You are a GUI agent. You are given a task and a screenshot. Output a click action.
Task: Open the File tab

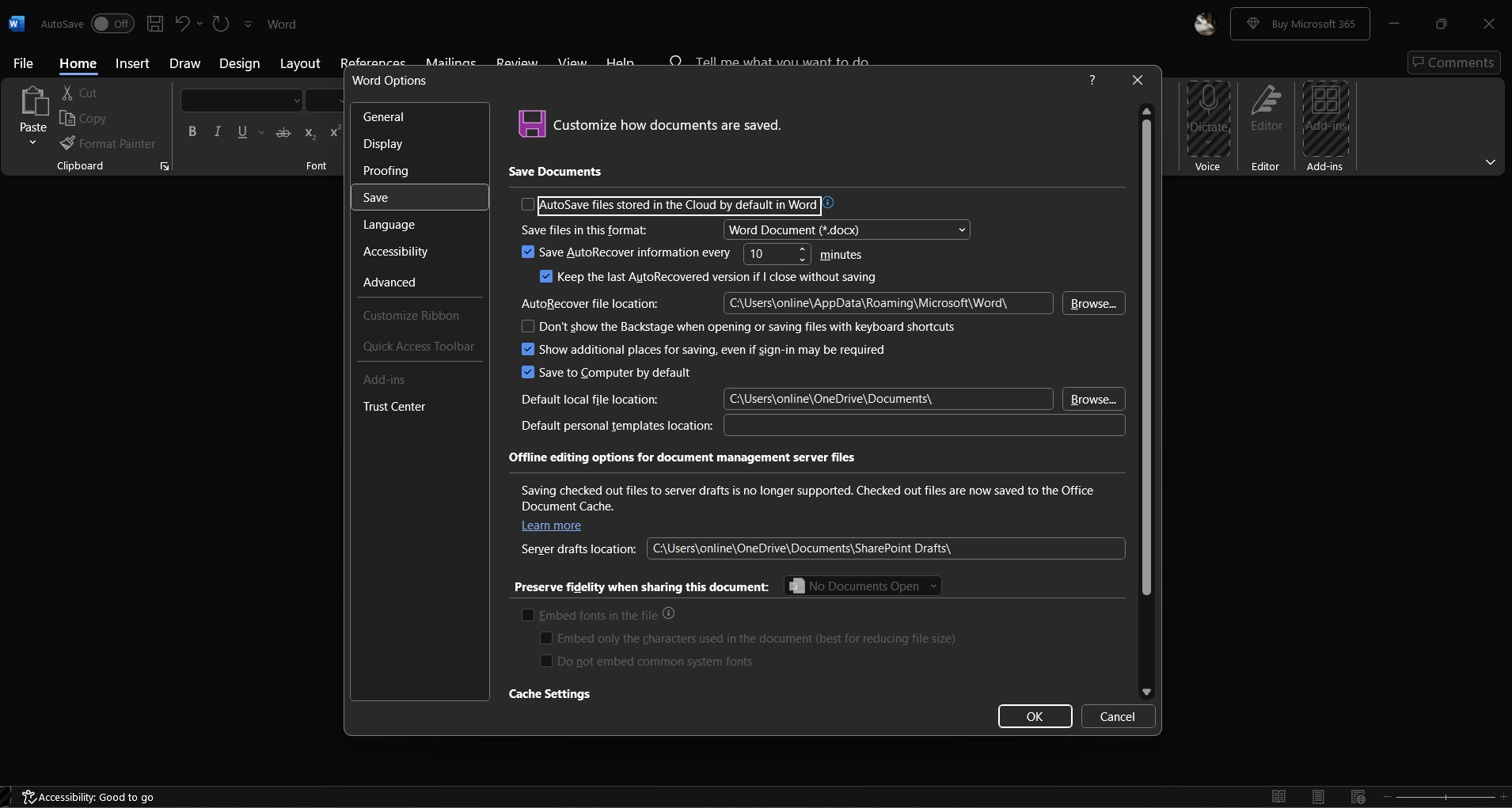23,63
